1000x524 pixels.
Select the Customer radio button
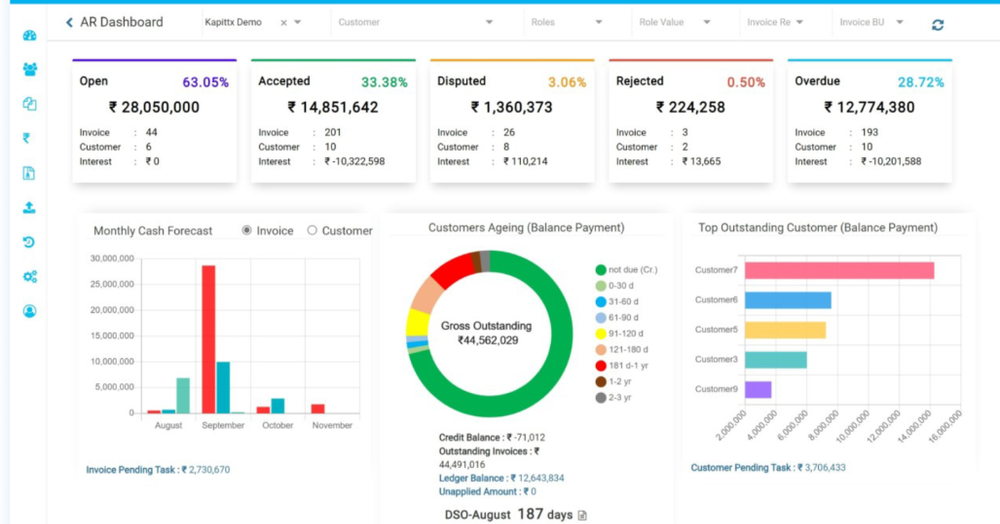(312, 230)
